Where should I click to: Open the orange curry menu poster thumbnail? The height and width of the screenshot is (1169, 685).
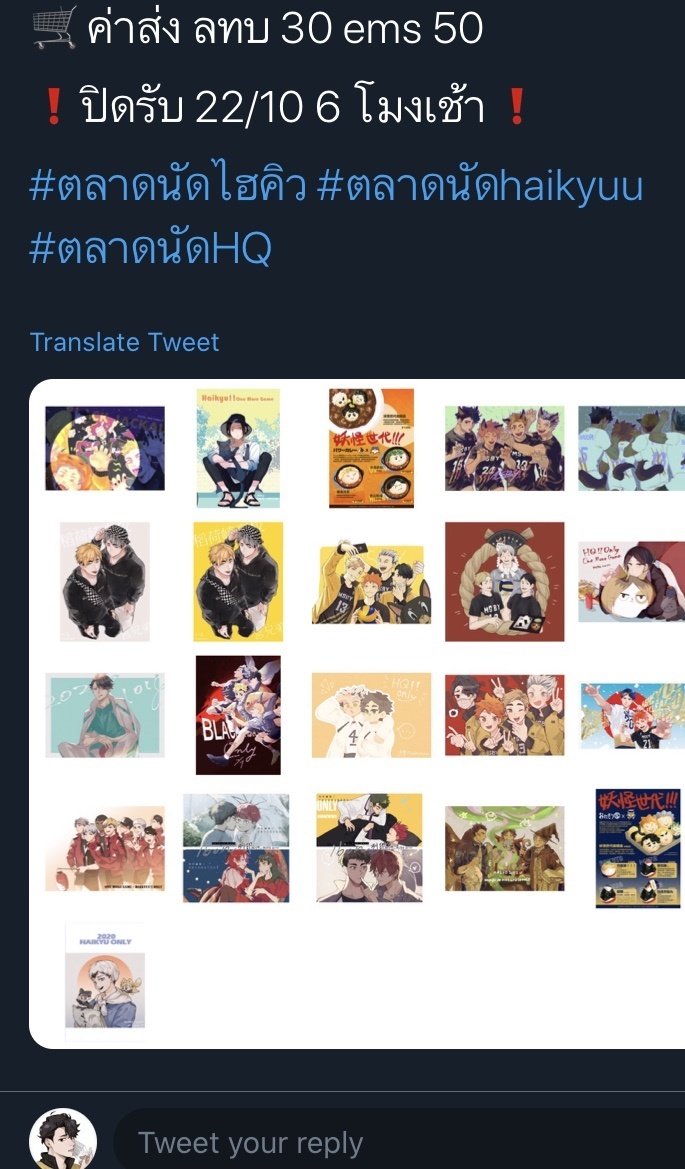(x=371, y=448)
